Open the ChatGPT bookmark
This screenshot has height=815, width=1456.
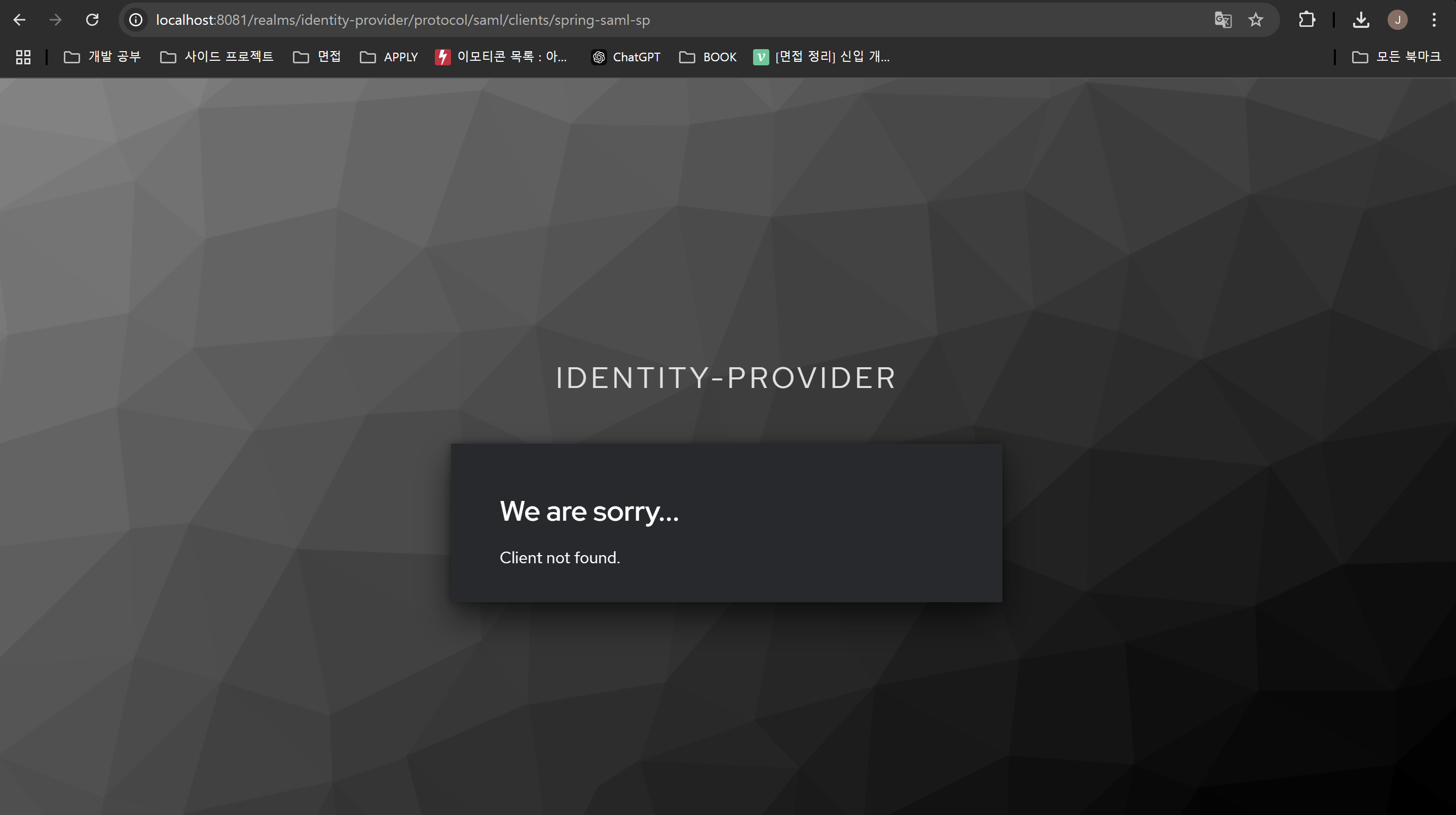click(626, 57)
